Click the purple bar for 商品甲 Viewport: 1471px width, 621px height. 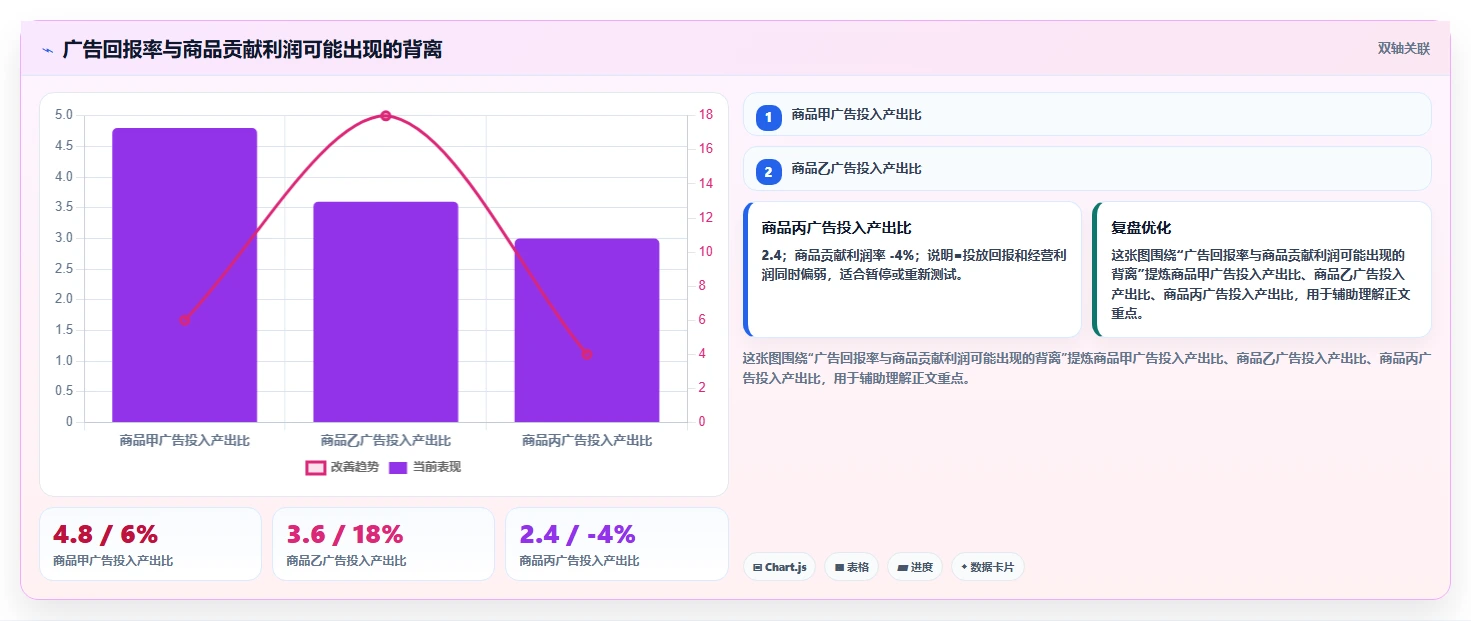pos(184,275)
